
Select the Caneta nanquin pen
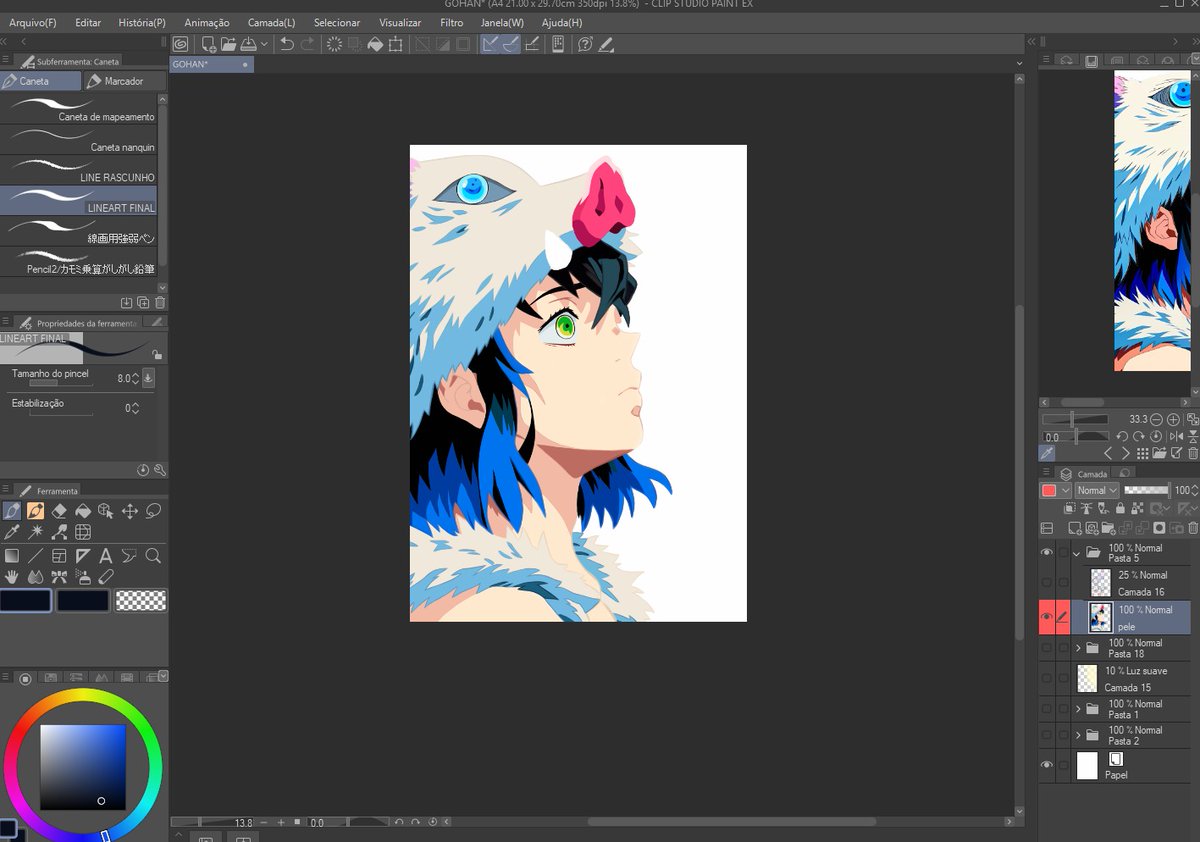[78, 140]
